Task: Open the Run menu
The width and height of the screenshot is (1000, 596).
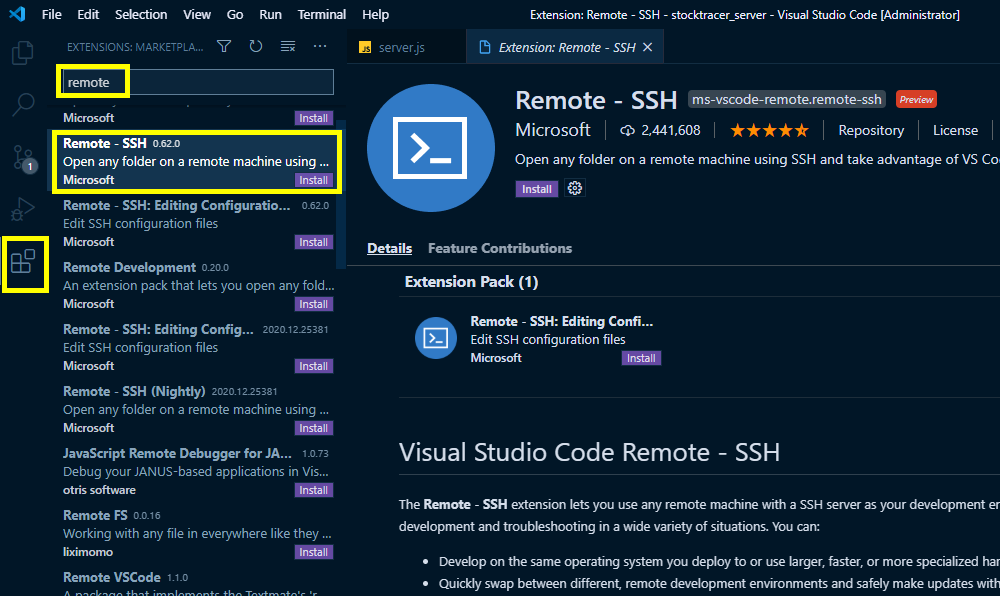Action: pos(270,14)
